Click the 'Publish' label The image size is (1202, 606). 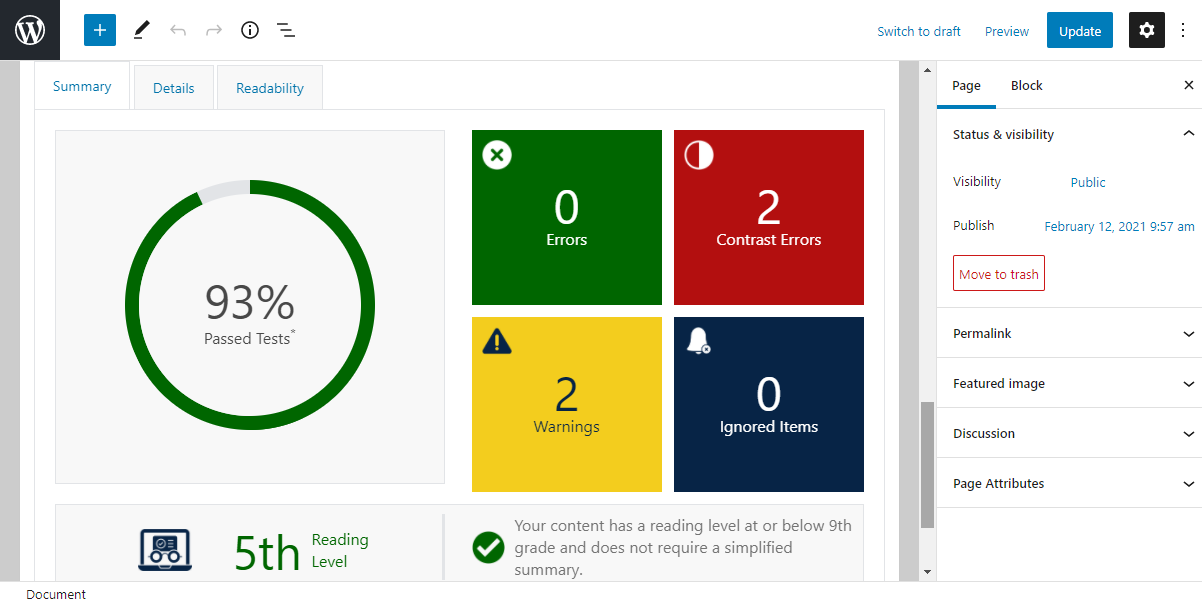pos(973,226)
